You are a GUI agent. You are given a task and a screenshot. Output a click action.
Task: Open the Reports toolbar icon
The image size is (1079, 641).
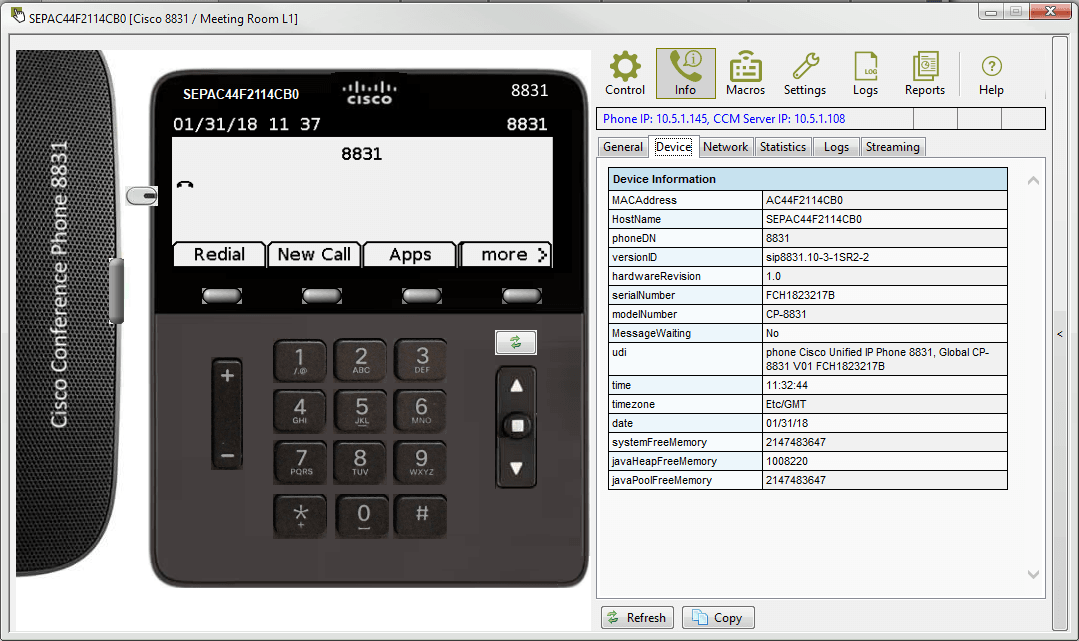pyautogui.click(x=925, y=73)
